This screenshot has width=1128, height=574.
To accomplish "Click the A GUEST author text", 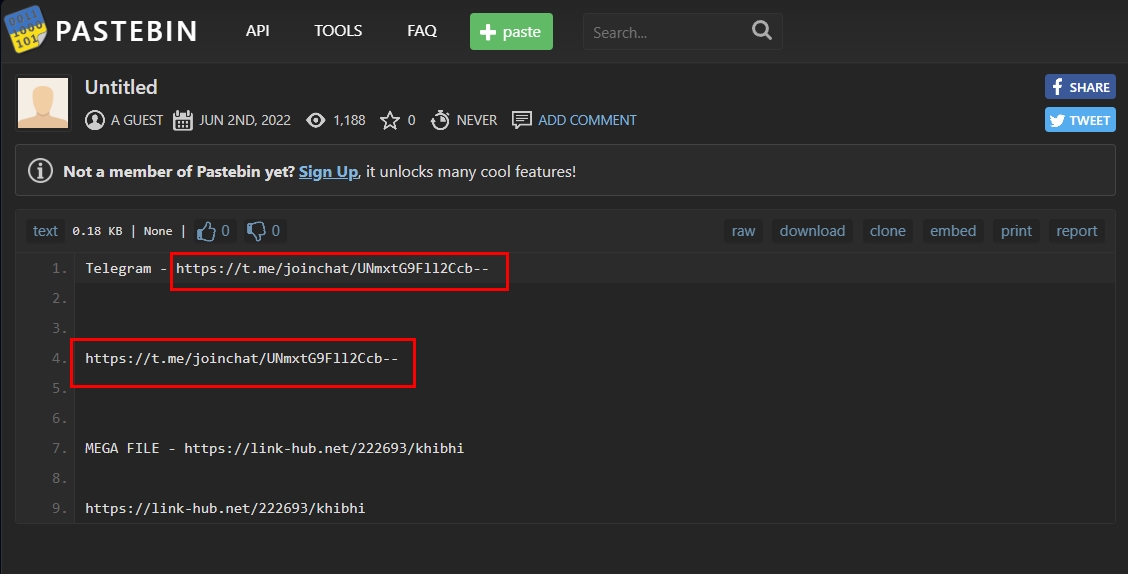I will click(x=137, y=120).
